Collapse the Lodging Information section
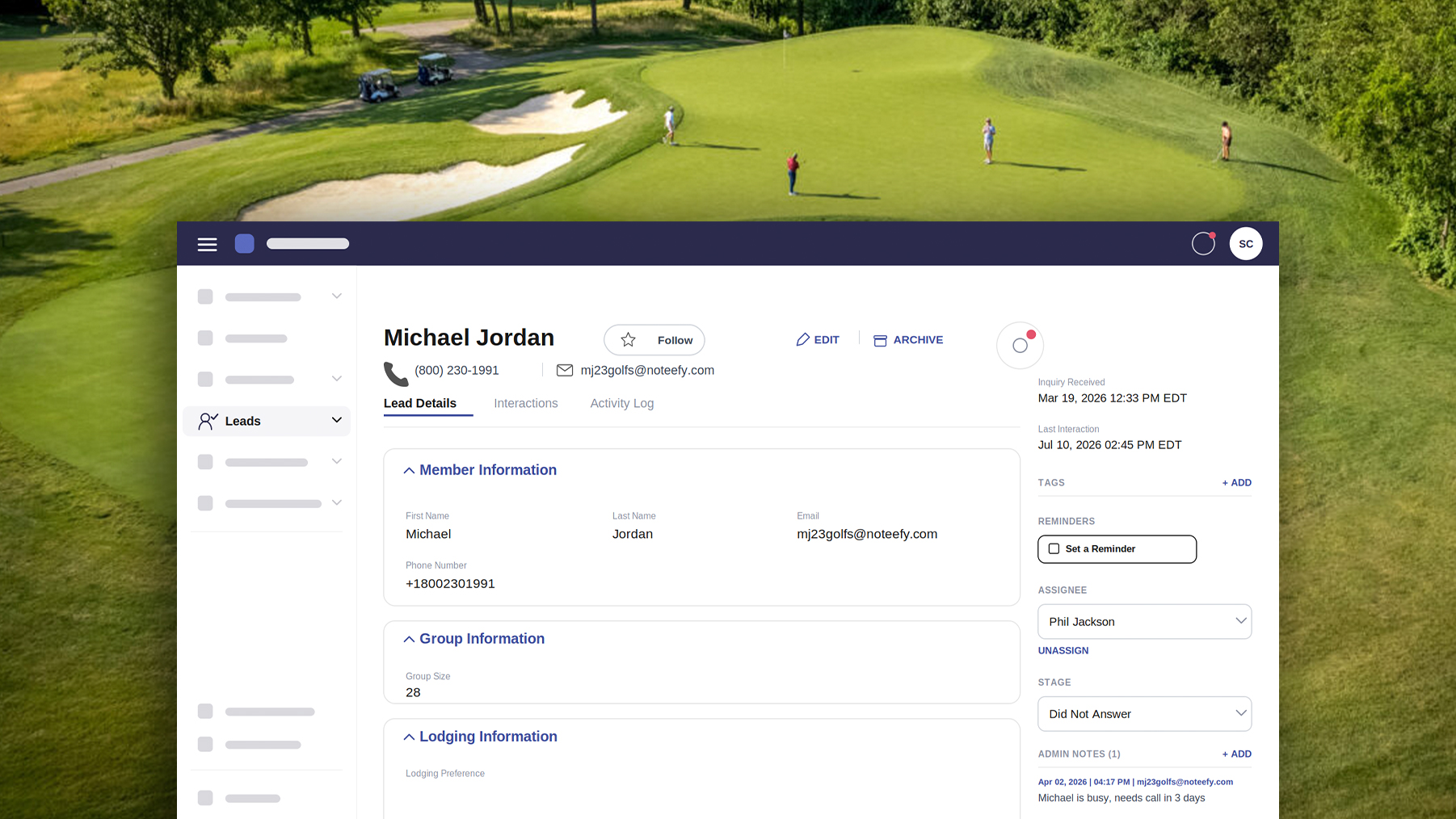Viewport: 1456px width, 819px height. tap(409, 737)
